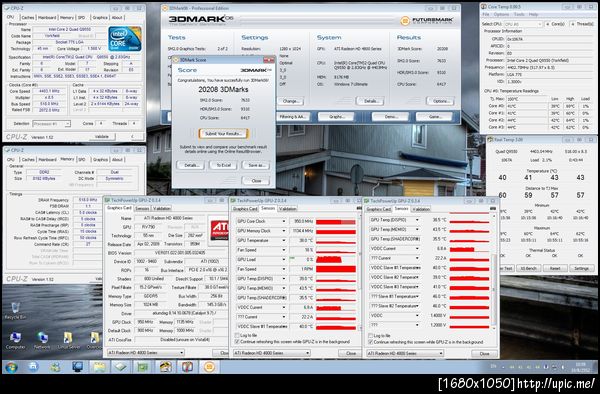Open the folder icon on the taskbar

(x=99, y=367)
